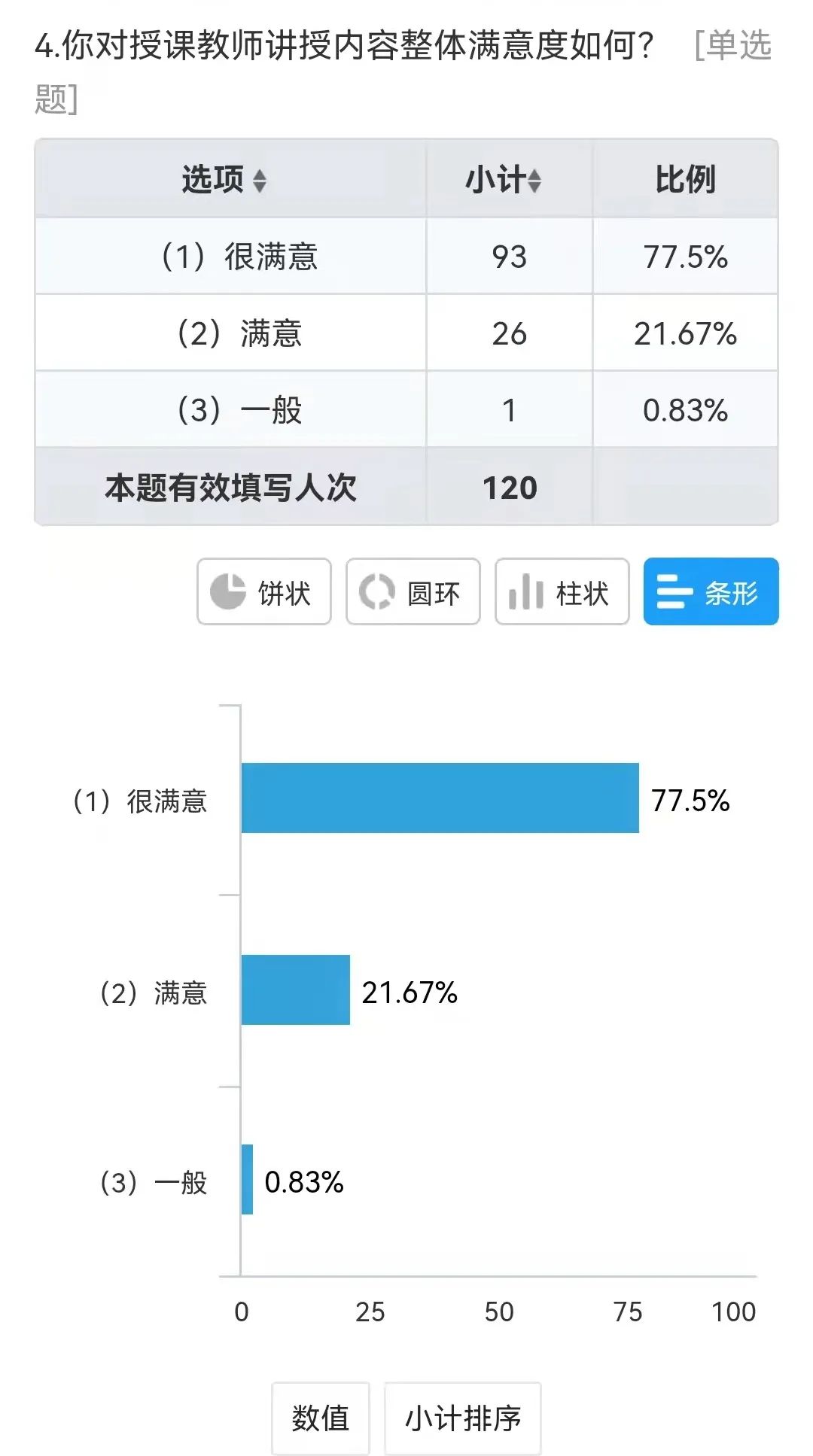This screenshot has width=813, height=1456.
Task: Click the 21.67% bar label
Action: (x=410, y=992)
